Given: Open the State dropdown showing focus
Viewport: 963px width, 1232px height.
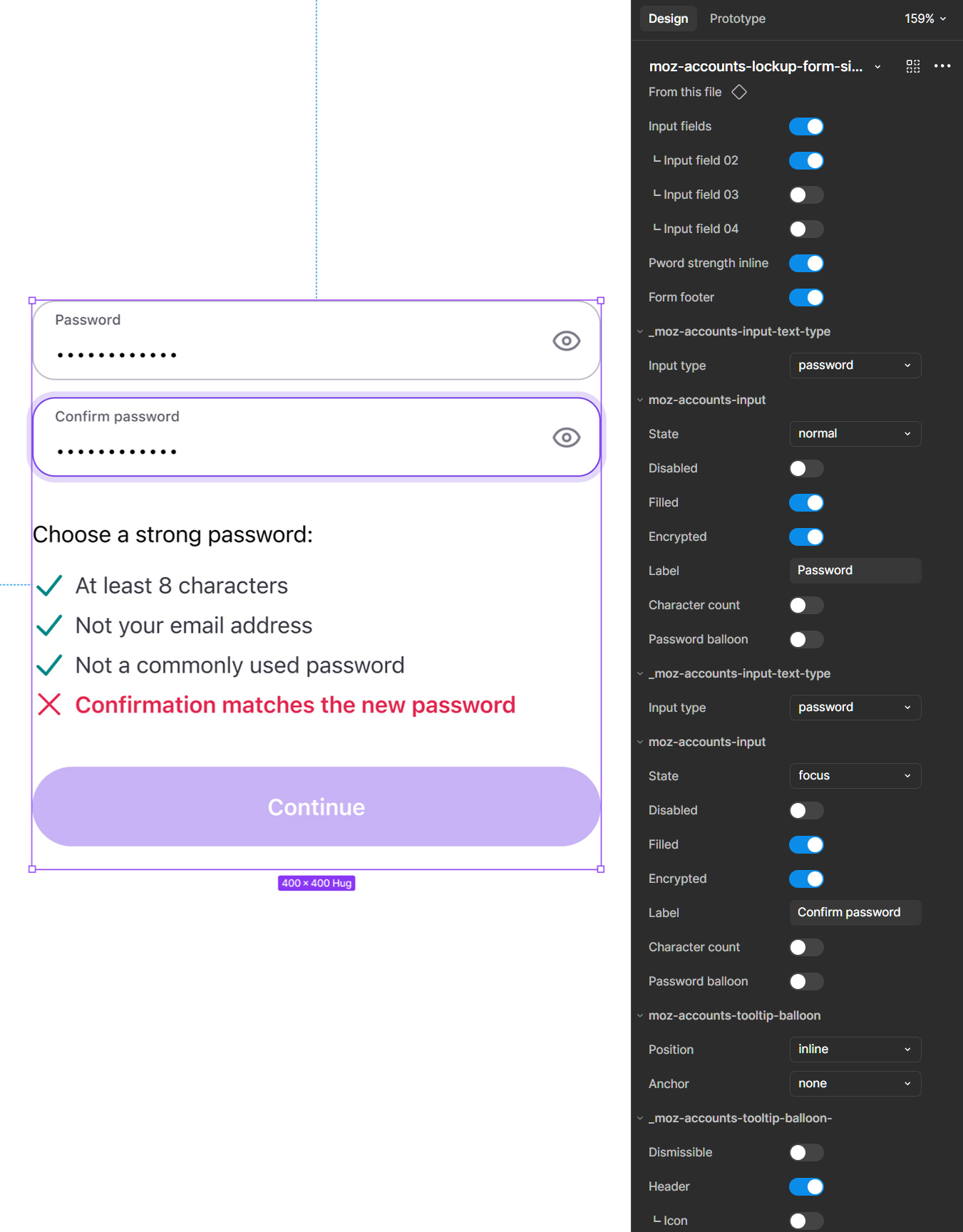Looking at the screenshot, I should point(855,776).
